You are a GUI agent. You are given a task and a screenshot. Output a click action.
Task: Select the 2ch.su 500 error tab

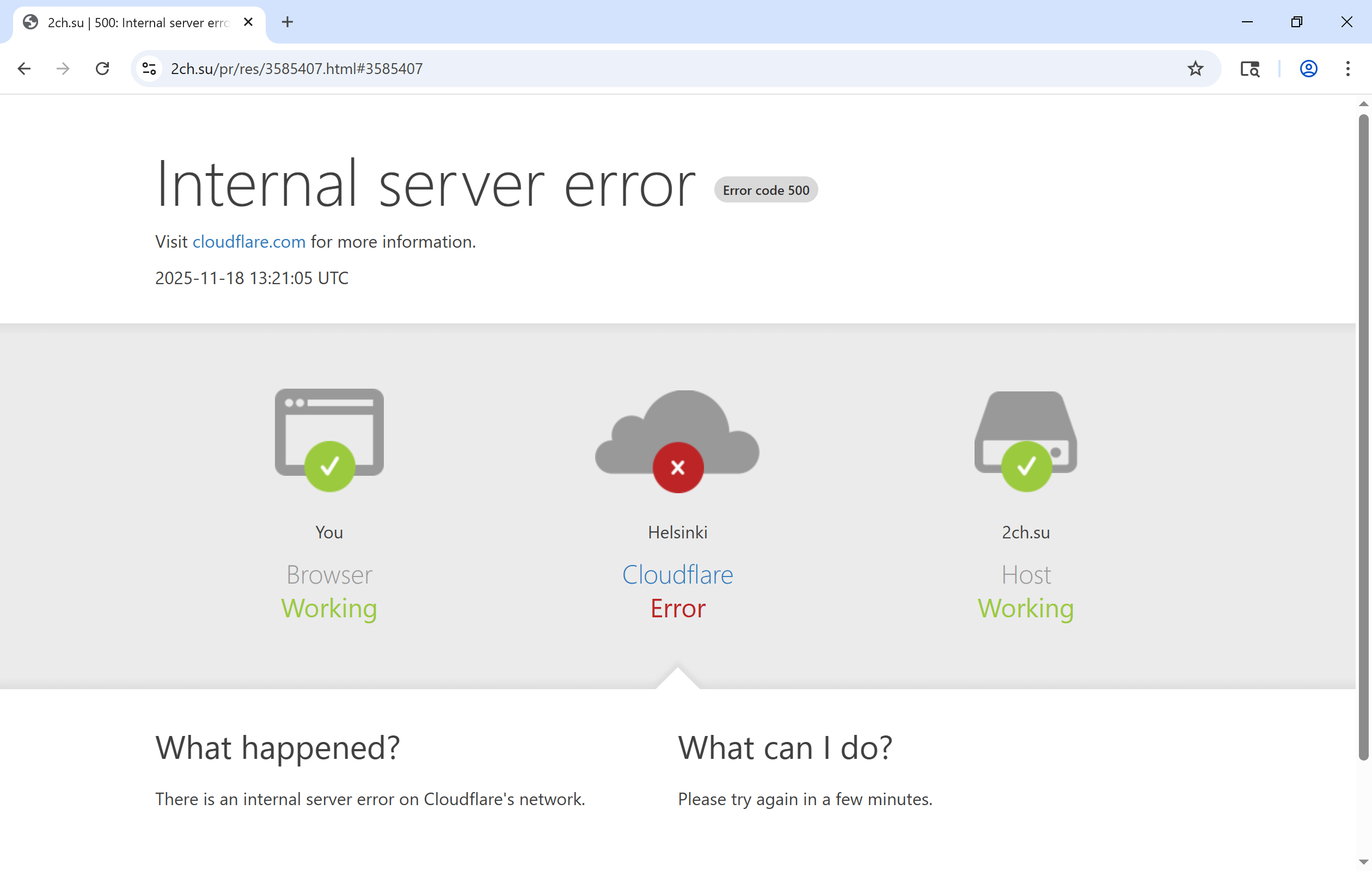pos(137,23)
